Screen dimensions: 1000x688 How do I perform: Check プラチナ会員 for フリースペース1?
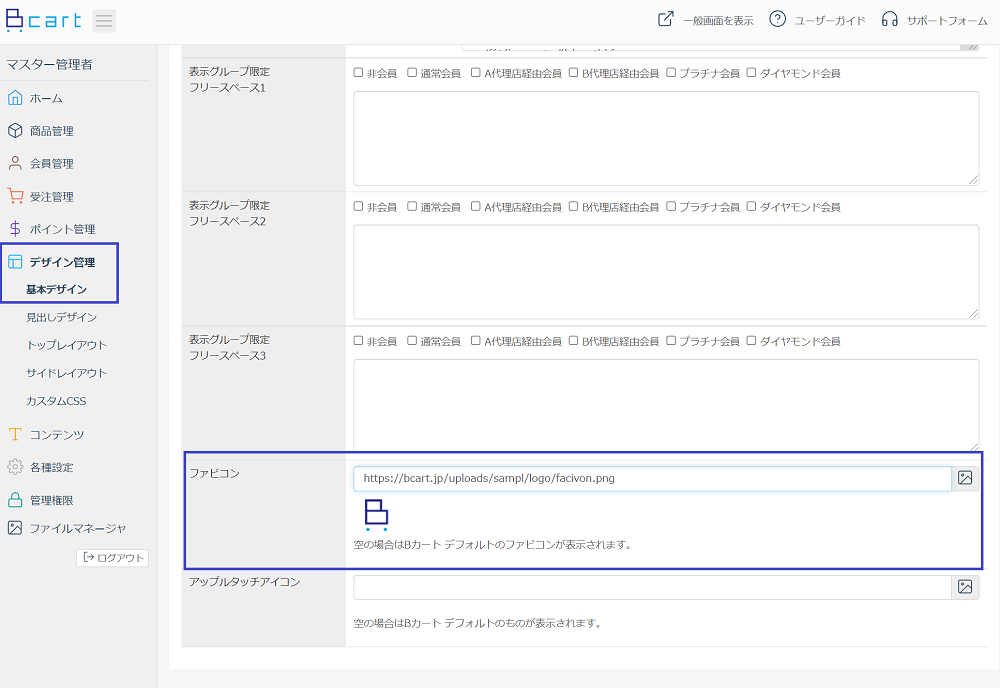[671, 73]
